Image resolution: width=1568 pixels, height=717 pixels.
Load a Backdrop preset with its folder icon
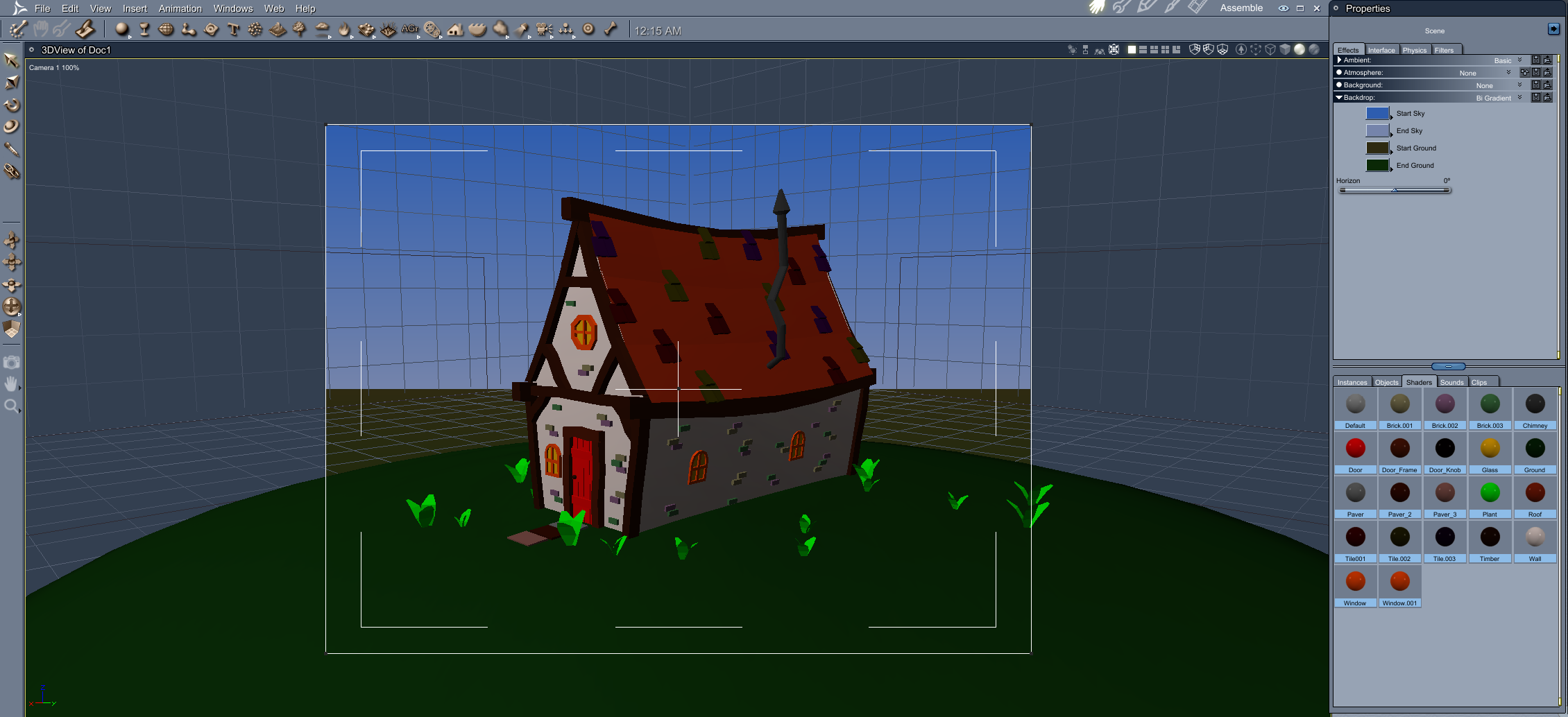[x=1547, y=98]
